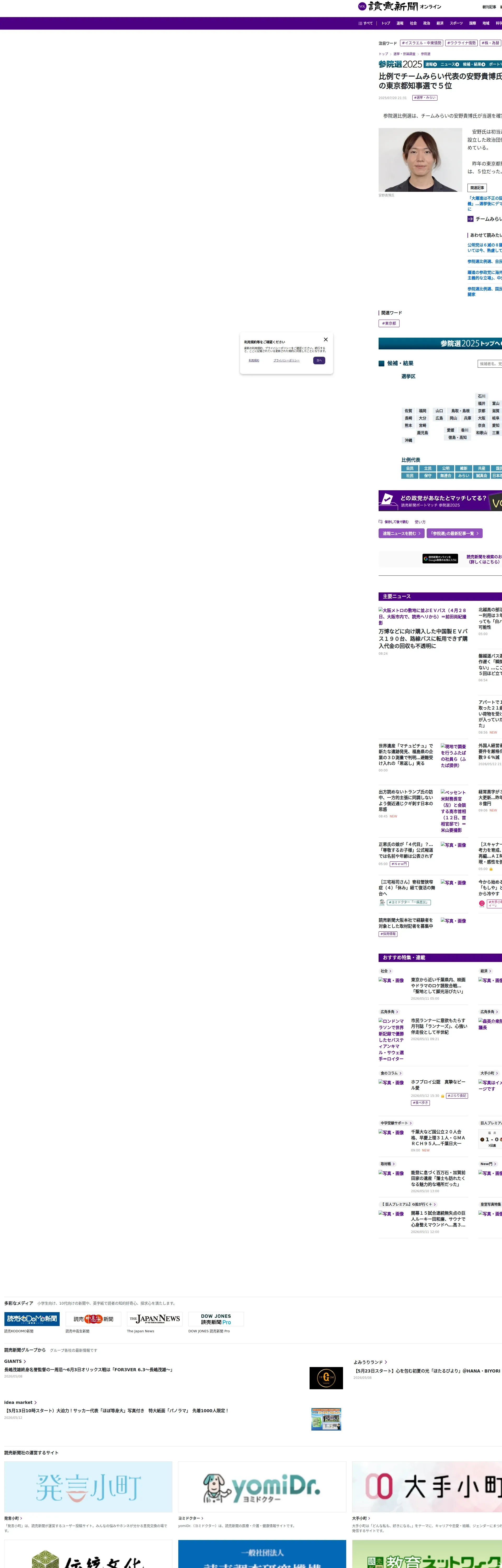Select 政治 in the navigation bar
The image size is (502, 1568).
click(427, 23)
